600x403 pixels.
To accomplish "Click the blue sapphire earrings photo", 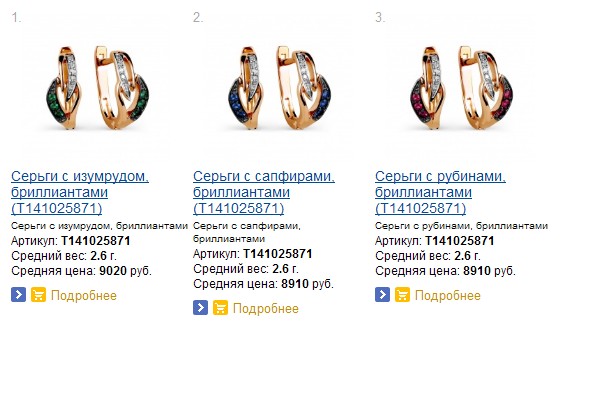I will pos(279,88).
